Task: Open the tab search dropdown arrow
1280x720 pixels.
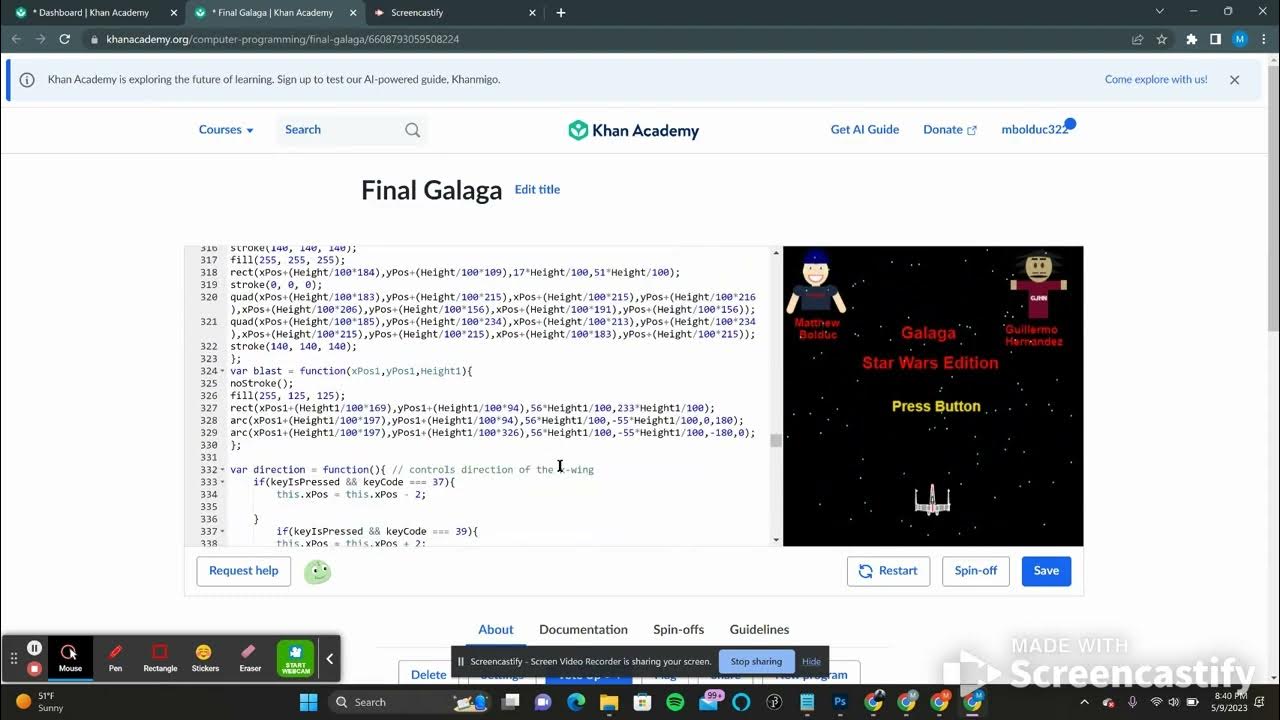Action: (x=1160, y=12)
